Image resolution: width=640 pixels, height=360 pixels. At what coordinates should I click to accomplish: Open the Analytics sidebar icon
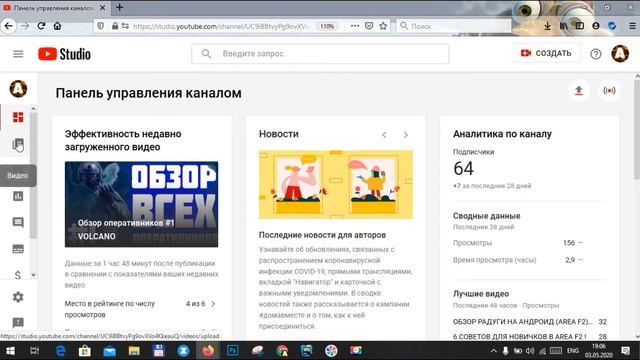click(18, 196)
